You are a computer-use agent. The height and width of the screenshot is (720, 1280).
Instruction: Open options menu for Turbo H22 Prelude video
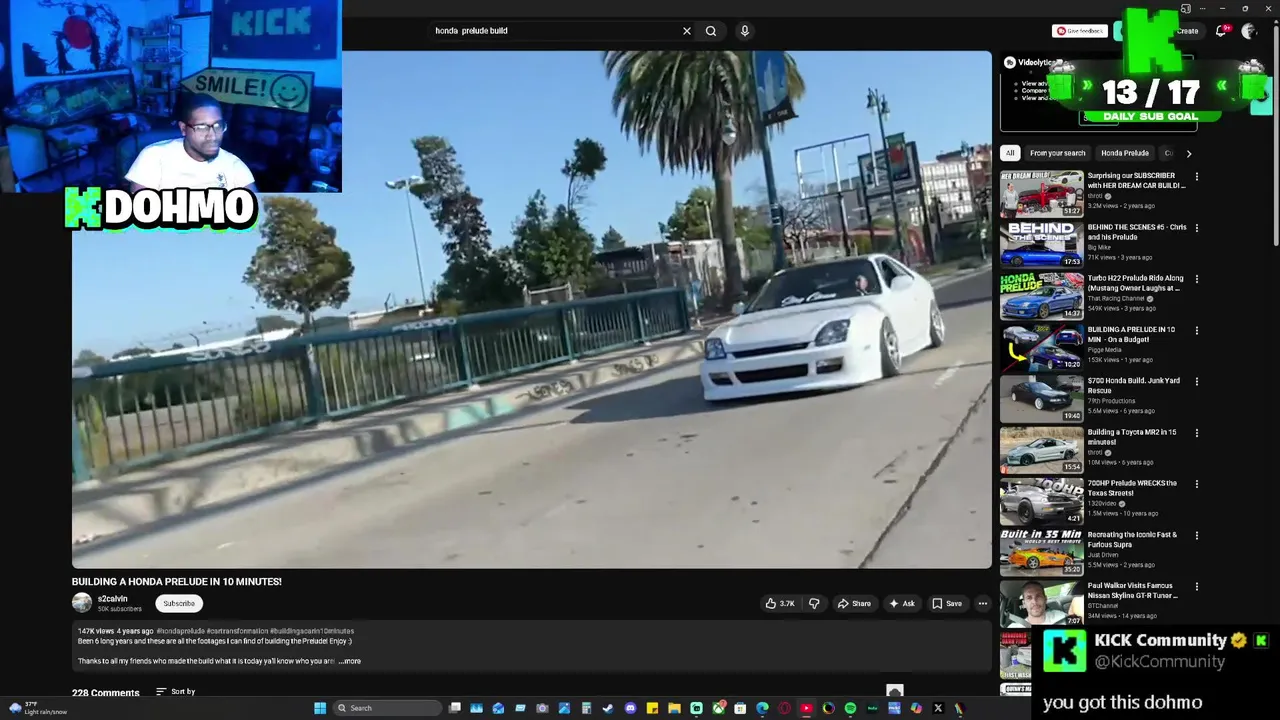pos(1197,279)
